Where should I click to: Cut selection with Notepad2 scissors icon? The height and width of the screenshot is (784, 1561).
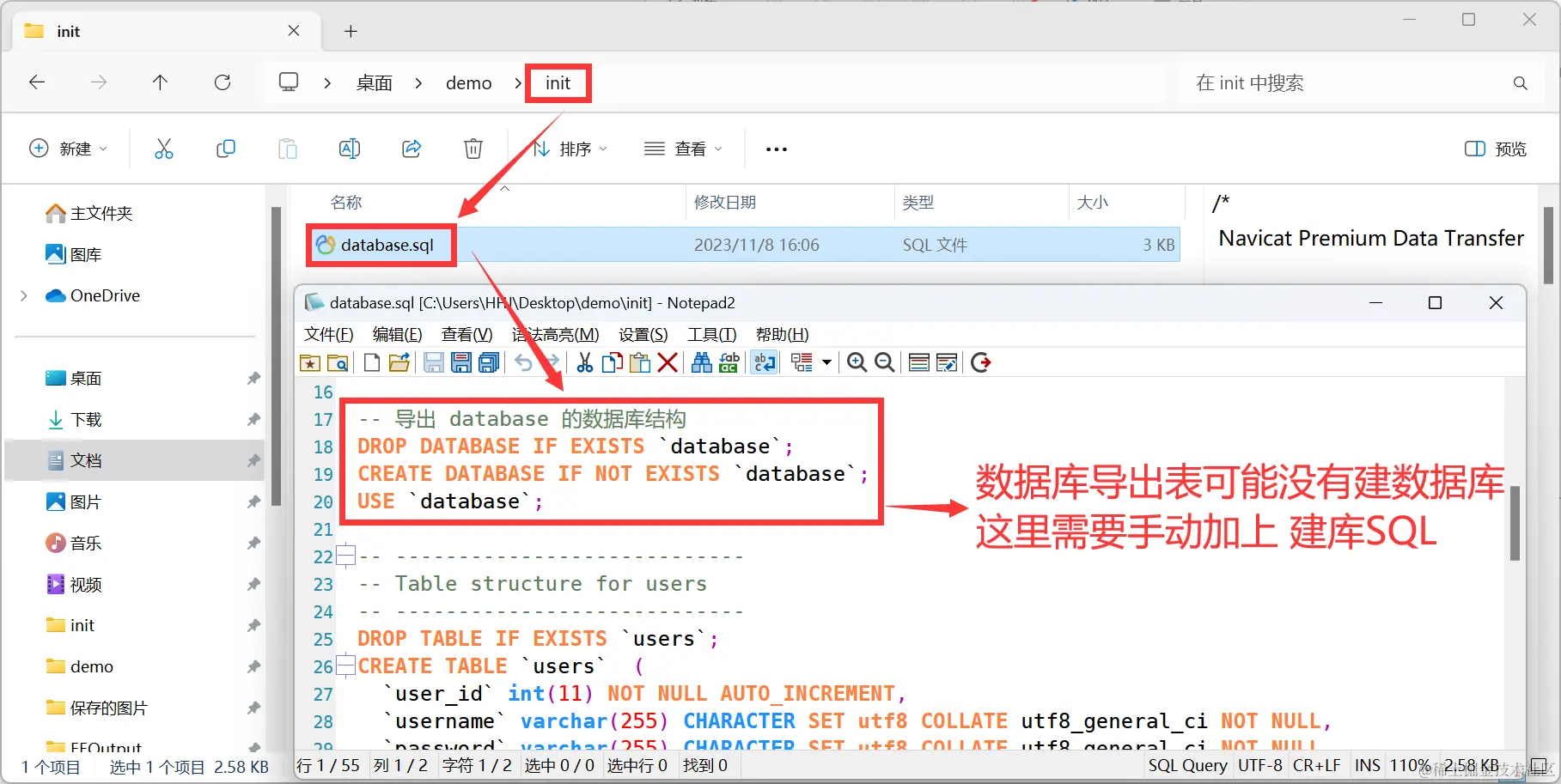click(585, 363)
